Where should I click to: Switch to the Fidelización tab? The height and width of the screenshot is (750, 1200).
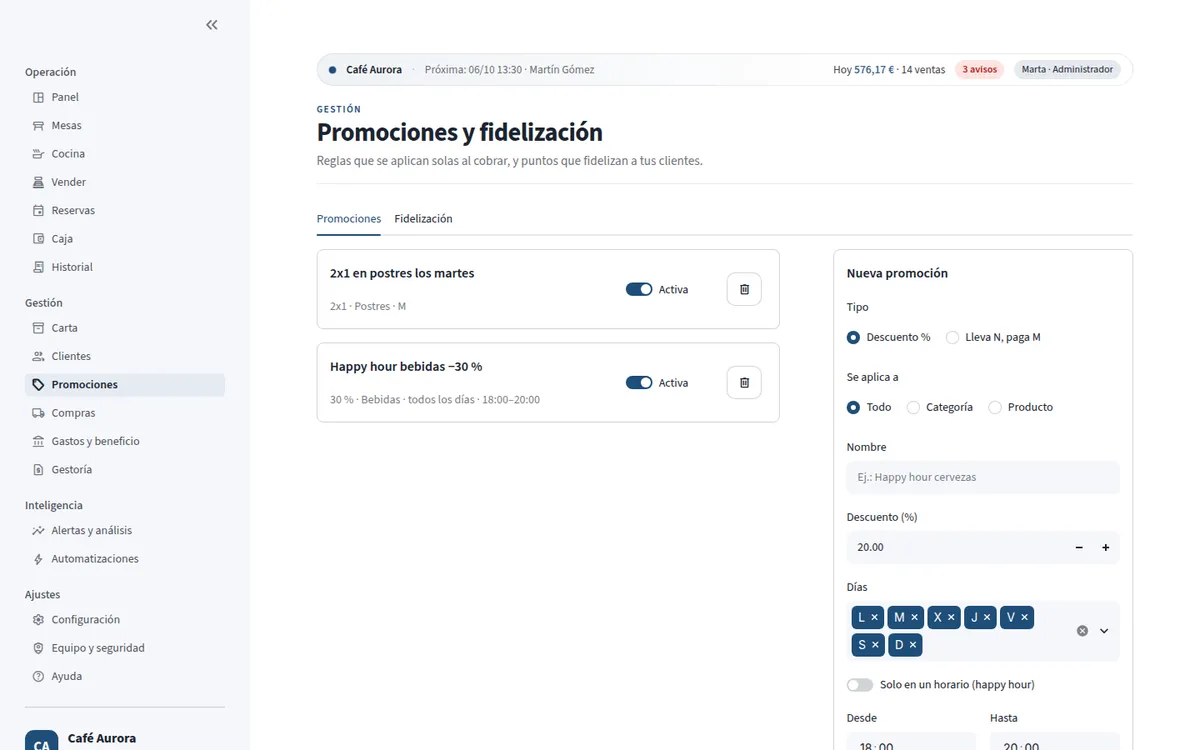(x=423, y=219)
